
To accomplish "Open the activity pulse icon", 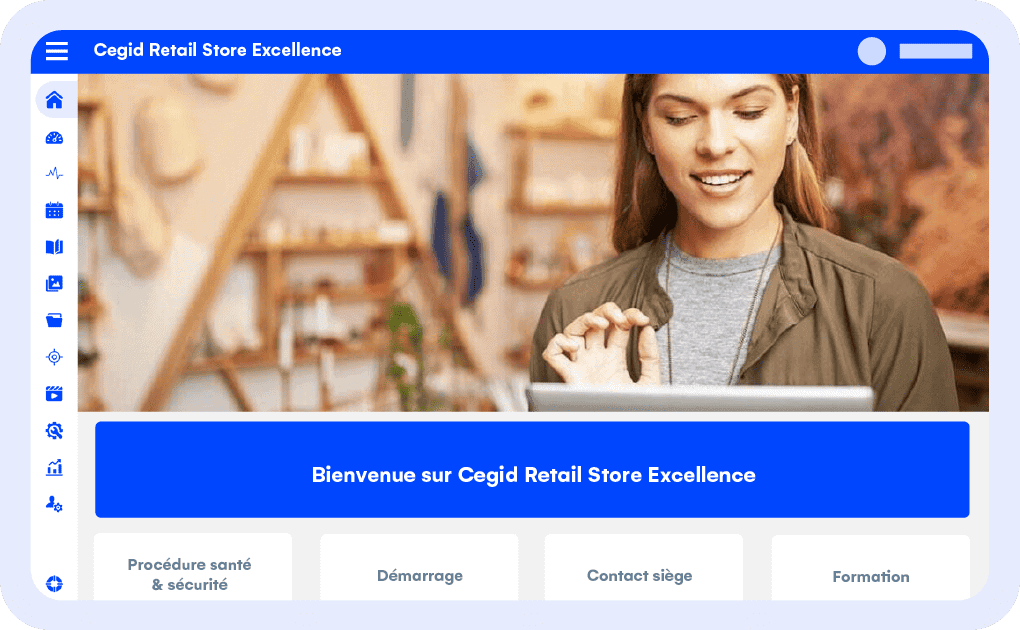I will point(54,173).
